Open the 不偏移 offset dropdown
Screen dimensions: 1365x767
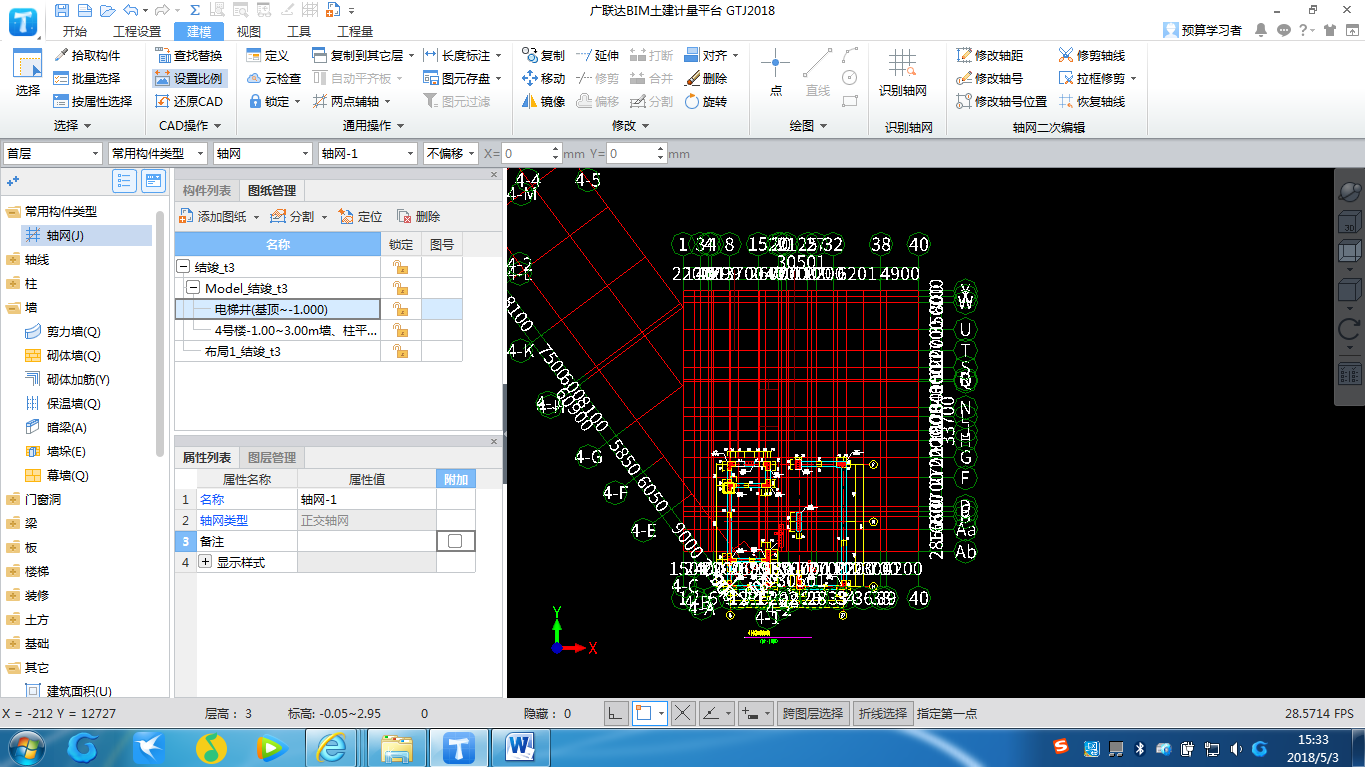pyautogui.click(x=450, y=153)
